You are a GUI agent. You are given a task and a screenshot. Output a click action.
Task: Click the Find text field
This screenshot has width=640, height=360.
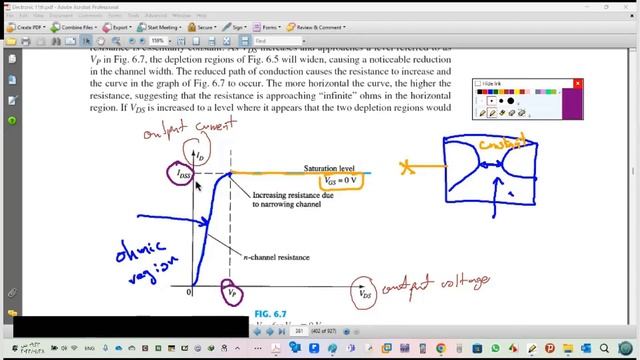278,41
